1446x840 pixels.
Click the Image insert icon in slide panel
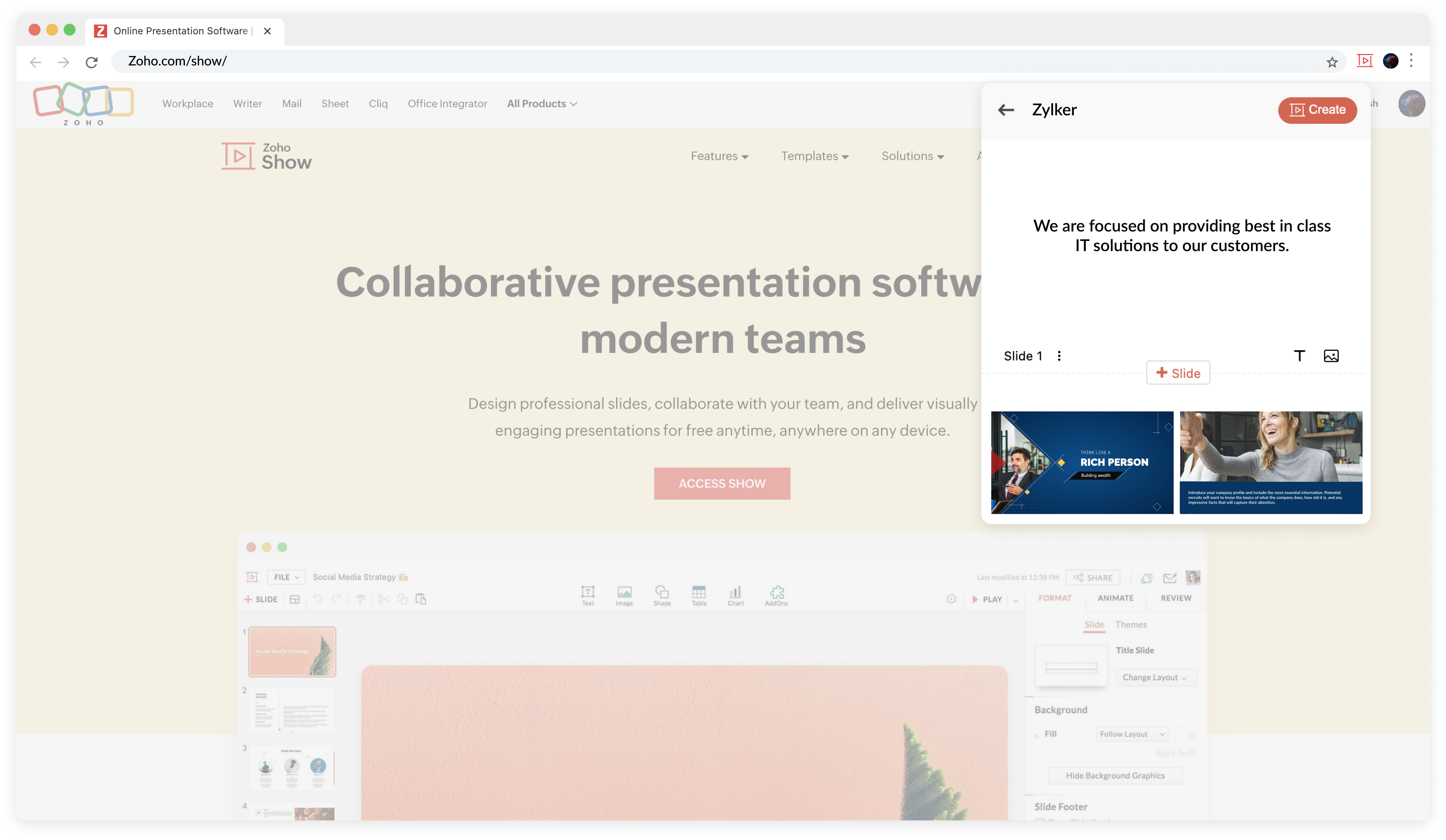tap(1331, 355)
